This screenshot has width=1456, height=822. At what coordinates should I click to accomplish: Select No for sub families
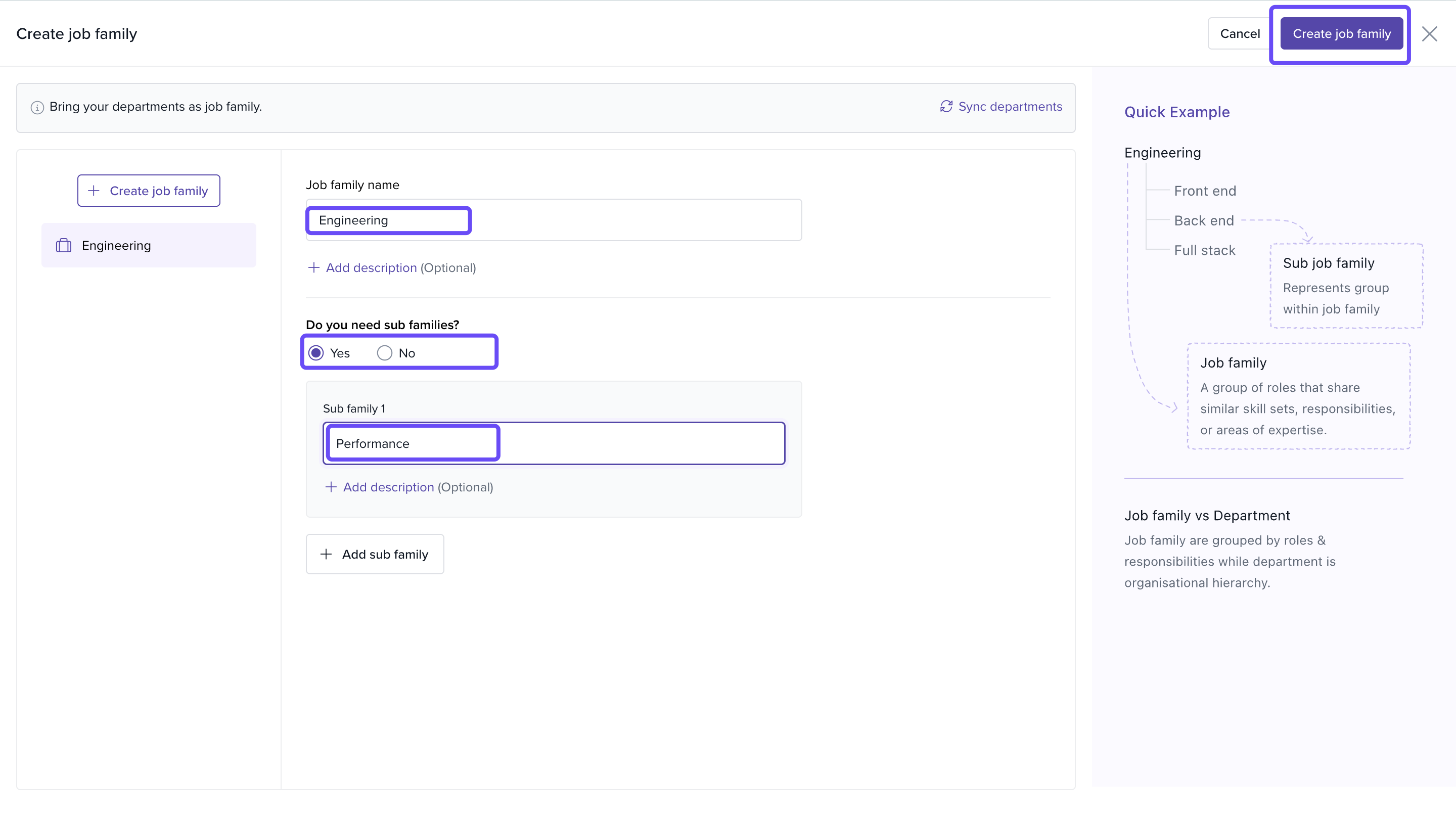tap(384, 353)
